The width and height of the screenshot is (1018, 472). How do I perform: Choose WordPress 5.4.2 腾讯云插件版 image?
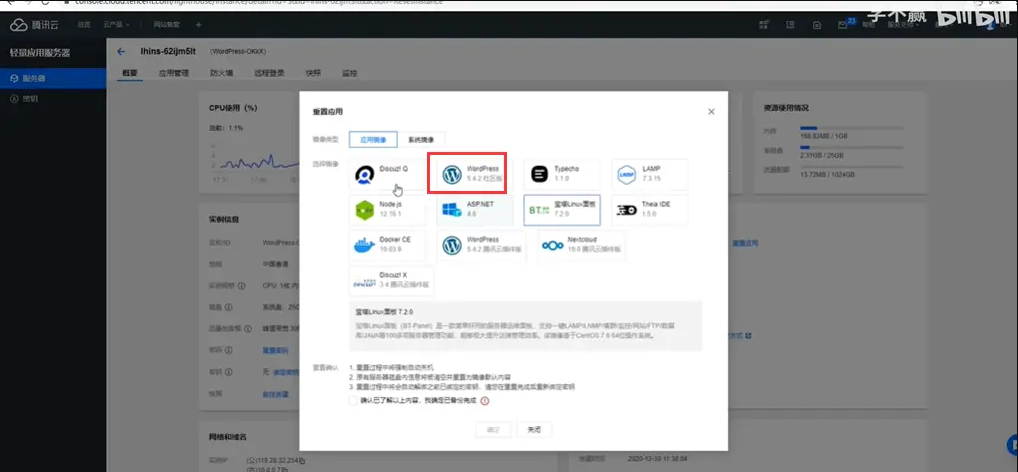483,245
